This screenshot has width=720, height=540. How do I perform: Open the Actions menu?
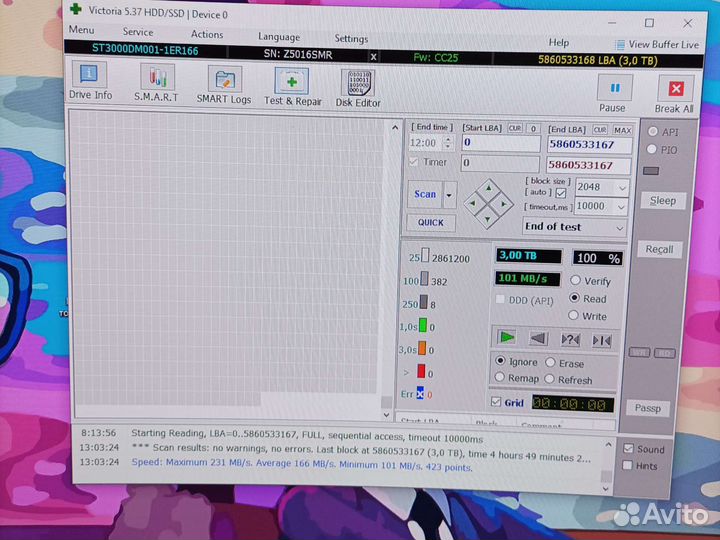point(207,34)
